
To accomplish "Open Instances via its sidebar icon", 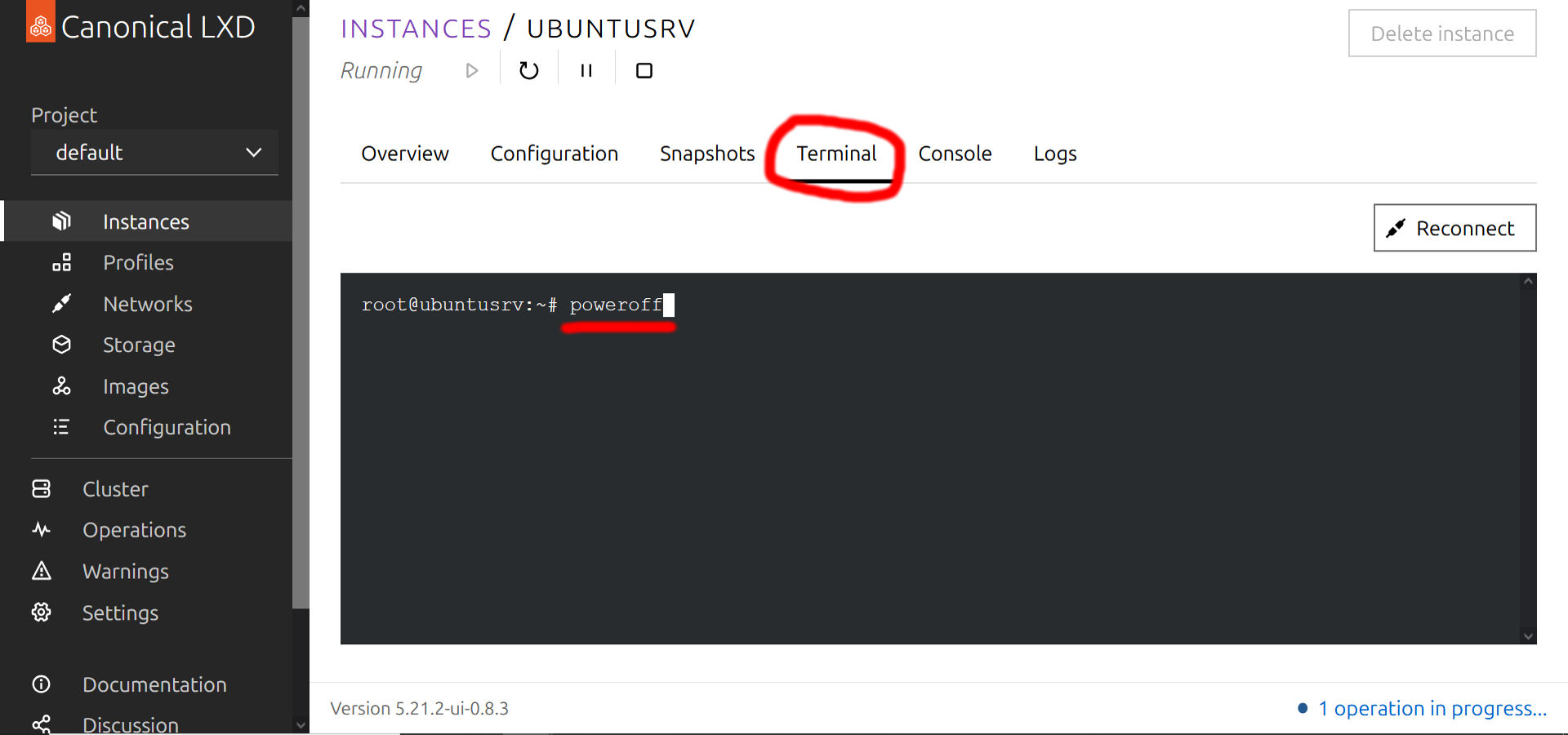I will pyautogui.click(x=61, y=221).
